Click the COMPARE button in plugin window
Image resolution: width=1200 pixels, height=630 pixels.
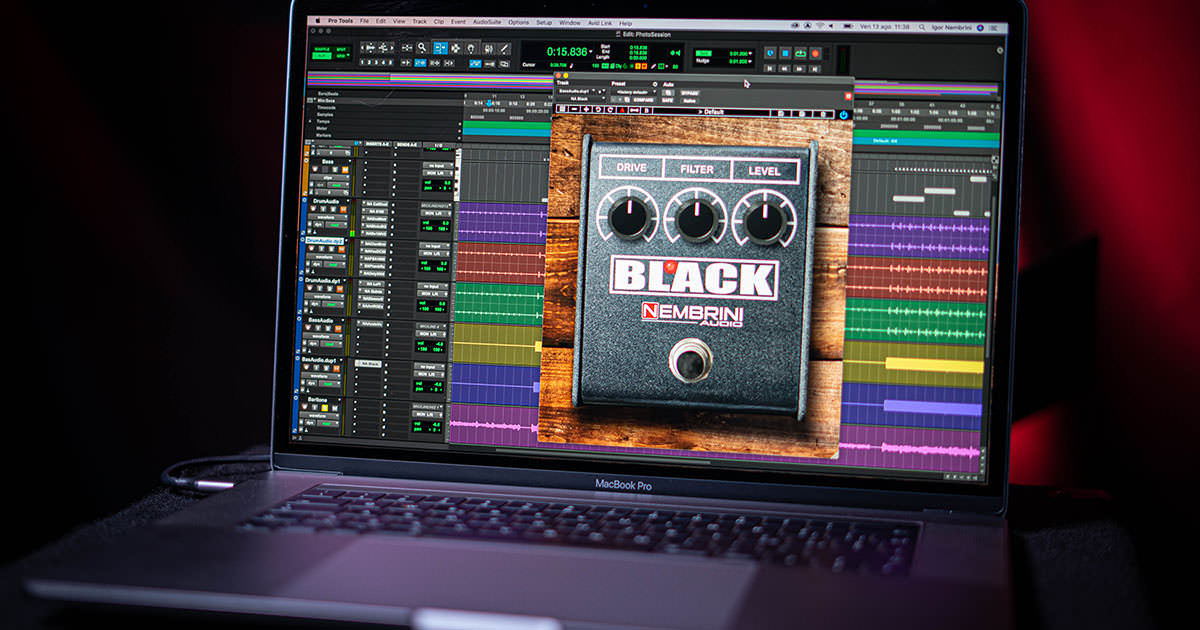643,100
